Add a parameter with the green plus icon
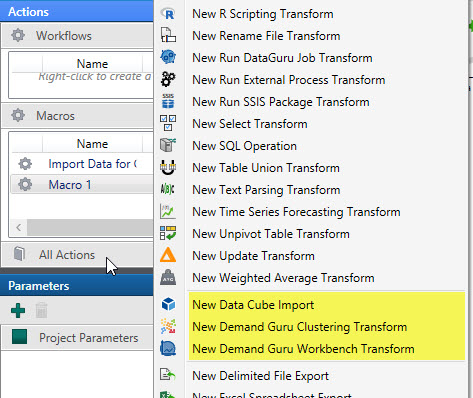 pyautogui.click(x=18, y=311)
